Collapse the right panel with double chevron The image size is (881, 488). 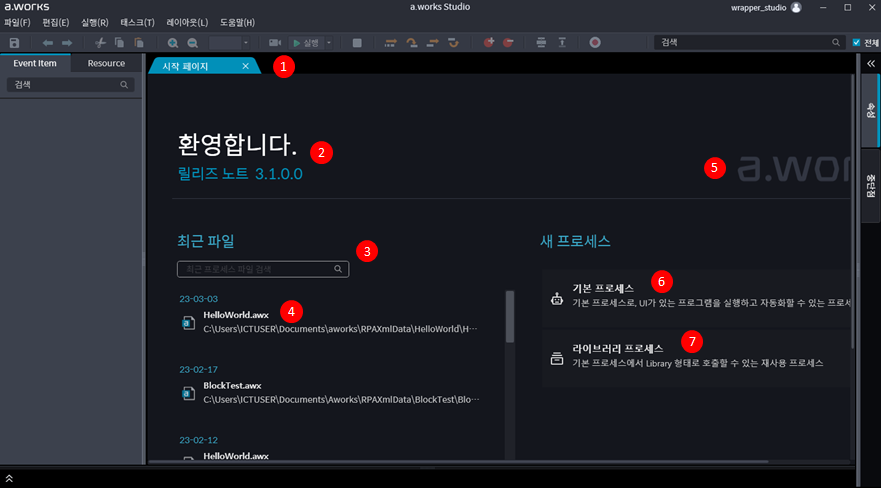pos(871,63)
